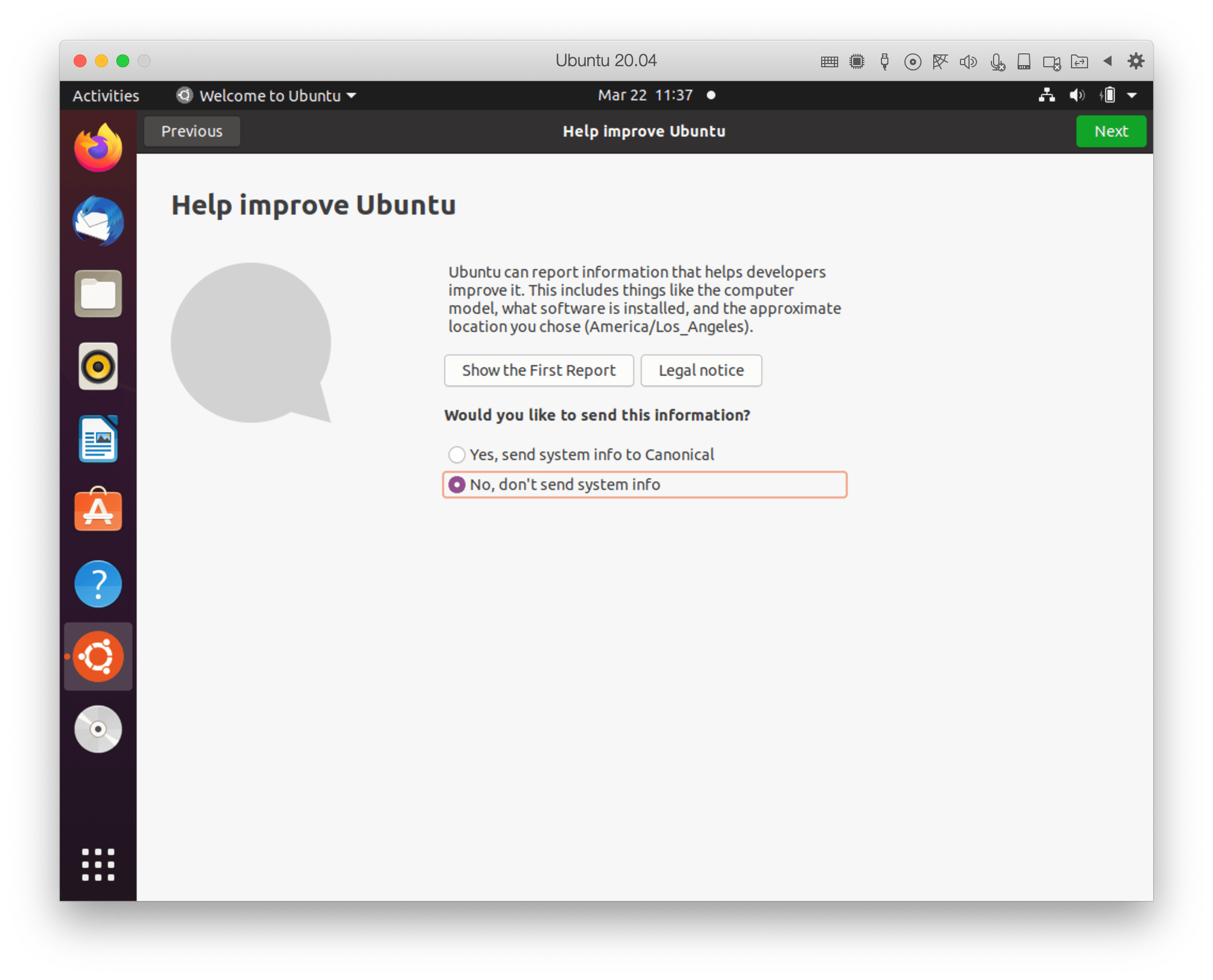Screen dimensions: 1213x980
Task: Expand the system menu arrow in top bar
Action: tap(1132, 96)
